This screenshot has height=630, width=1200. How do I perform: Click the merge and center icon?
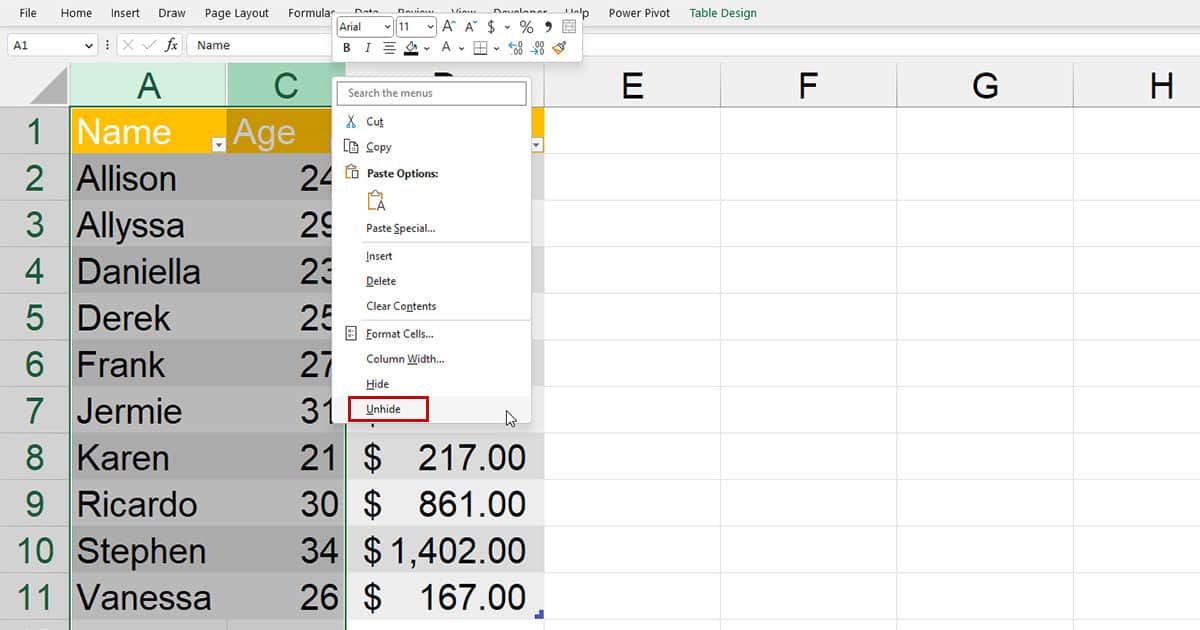tap(569, 27)
